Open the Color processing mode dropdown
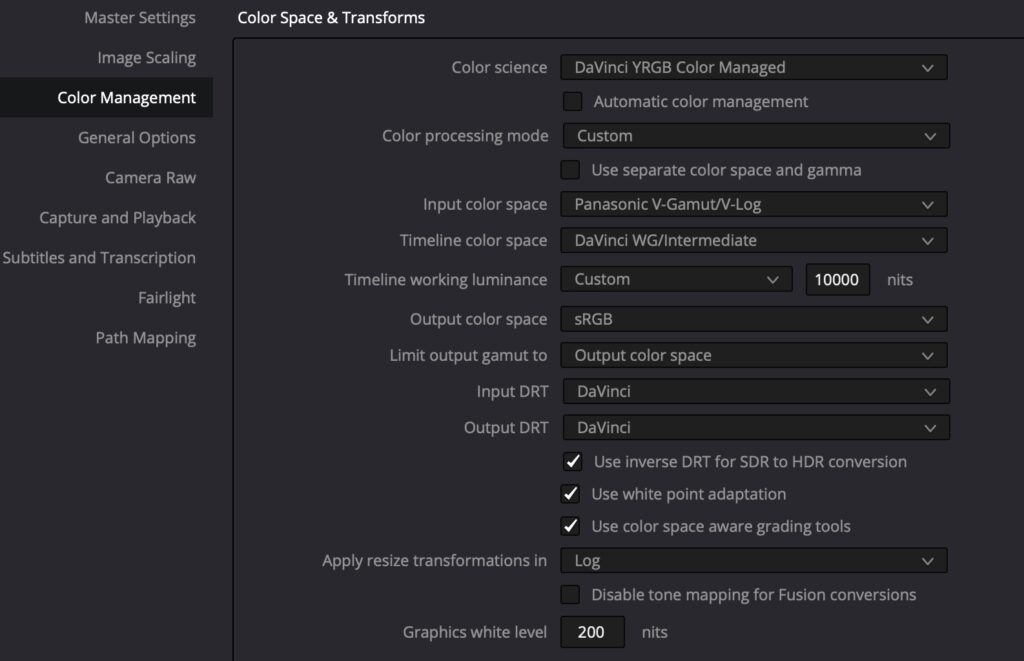This screenshot has height=661, width=1024. coord(756,136)
